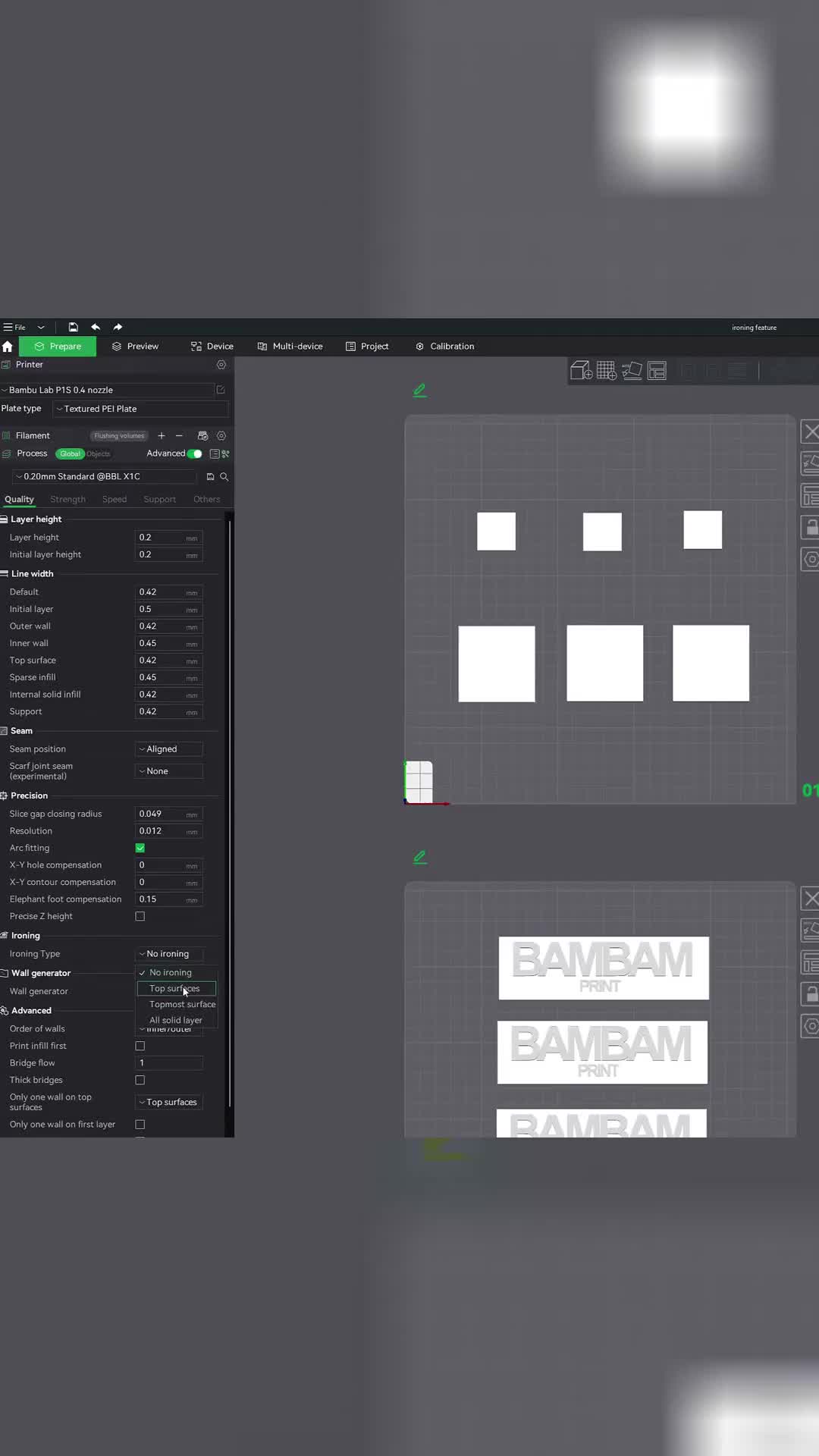Click the Prepare button
This screenshot has height=1456, width=819.
(x=58, y=347)
